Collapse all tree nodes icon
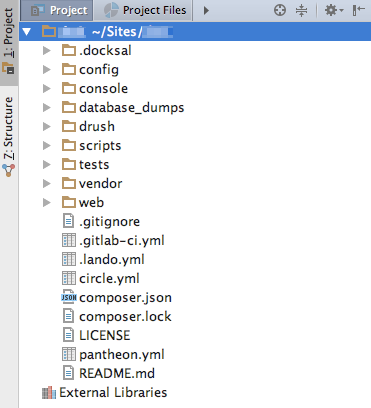The width and height of the screenshot is (371, 408). coord(301,10)
